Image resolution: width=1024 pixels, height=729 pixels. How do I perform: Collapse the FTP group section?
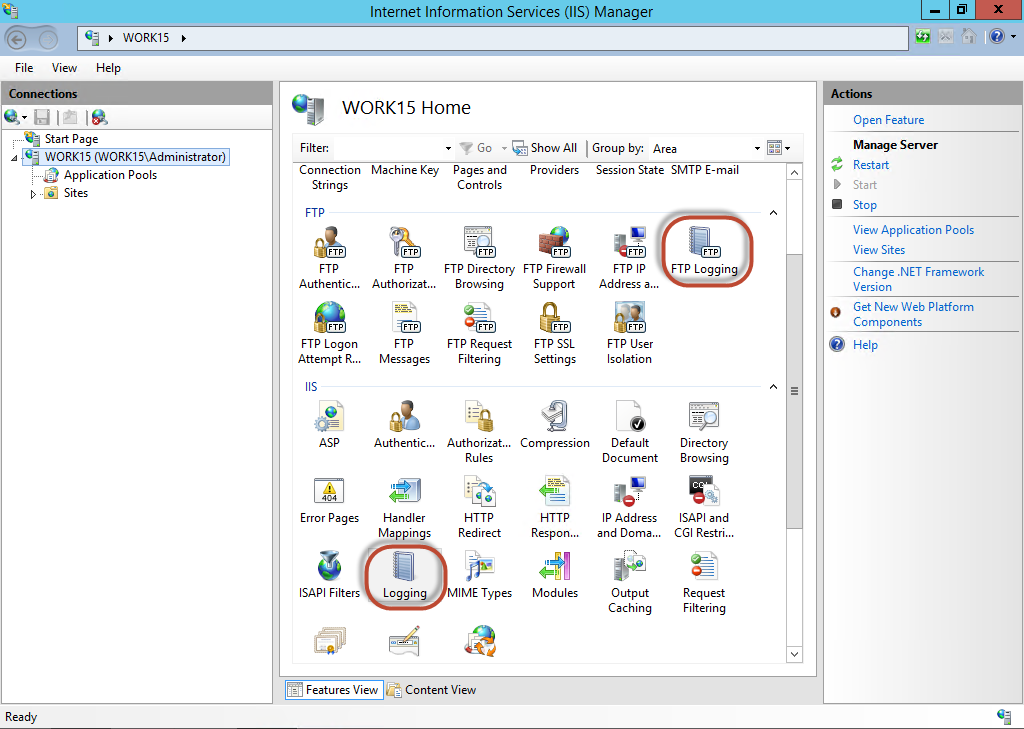click(x=773, y=213)
